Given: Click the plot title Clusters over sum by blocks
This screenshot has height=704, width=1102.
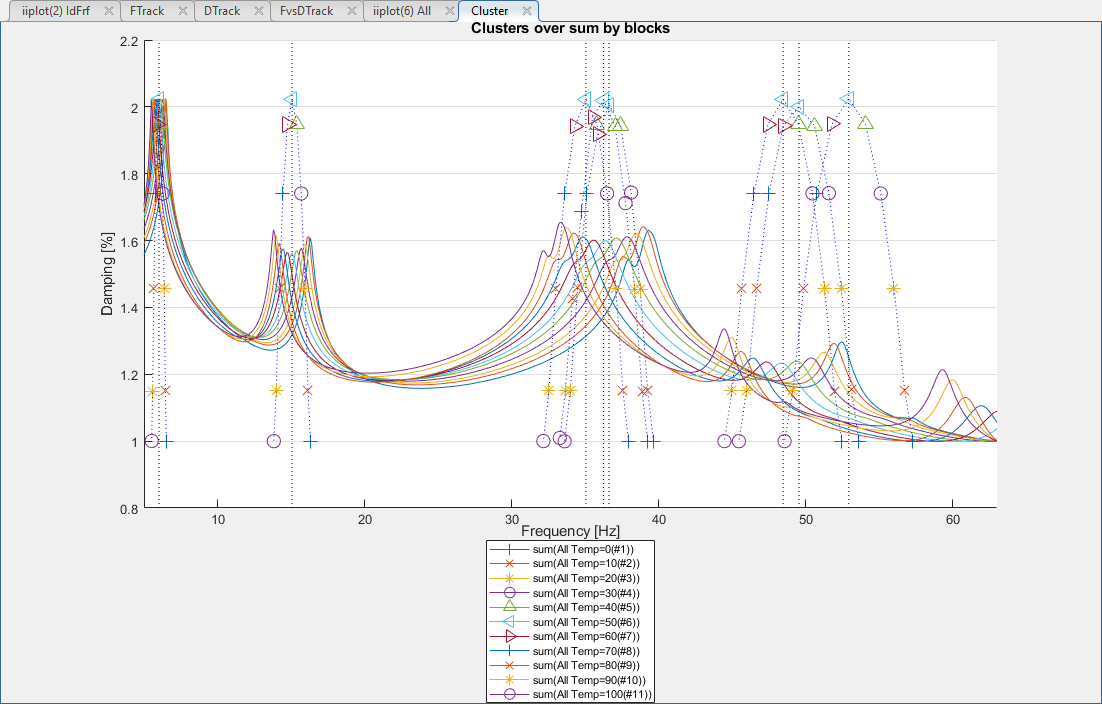Looking at the screenshot, I should [x=570, y=28].
